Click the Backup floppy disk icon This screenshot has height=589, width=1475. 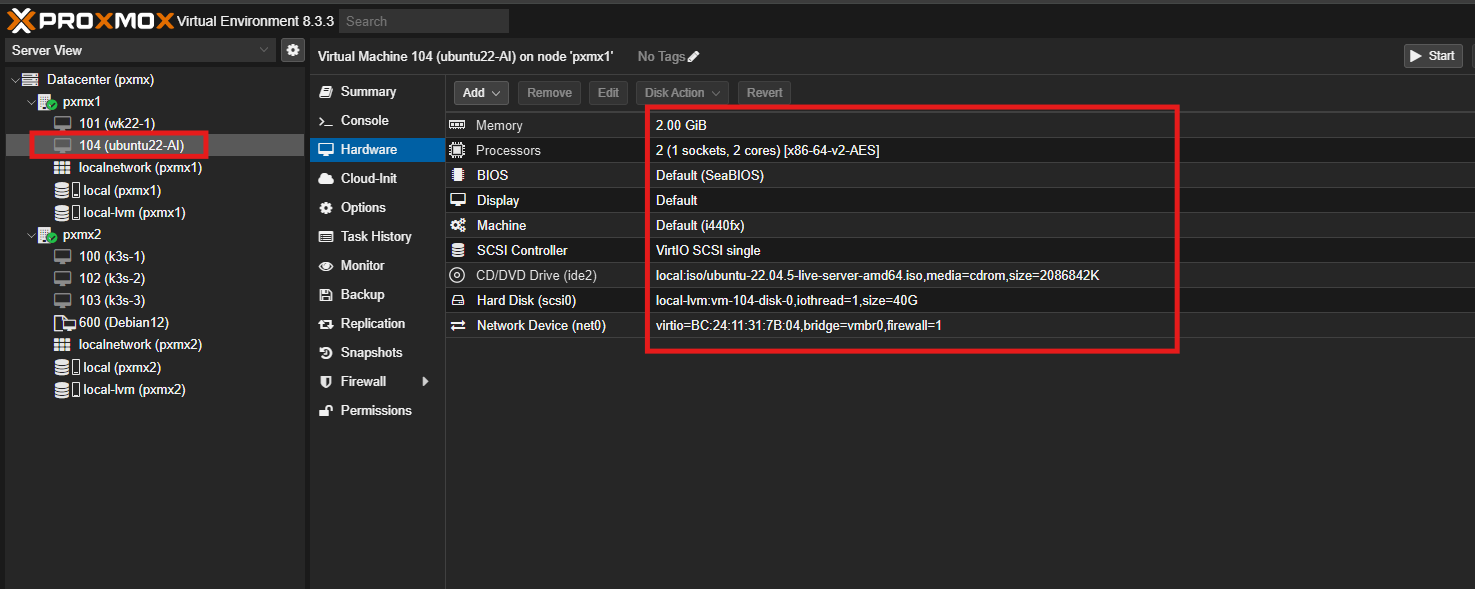tap(325, 295)
